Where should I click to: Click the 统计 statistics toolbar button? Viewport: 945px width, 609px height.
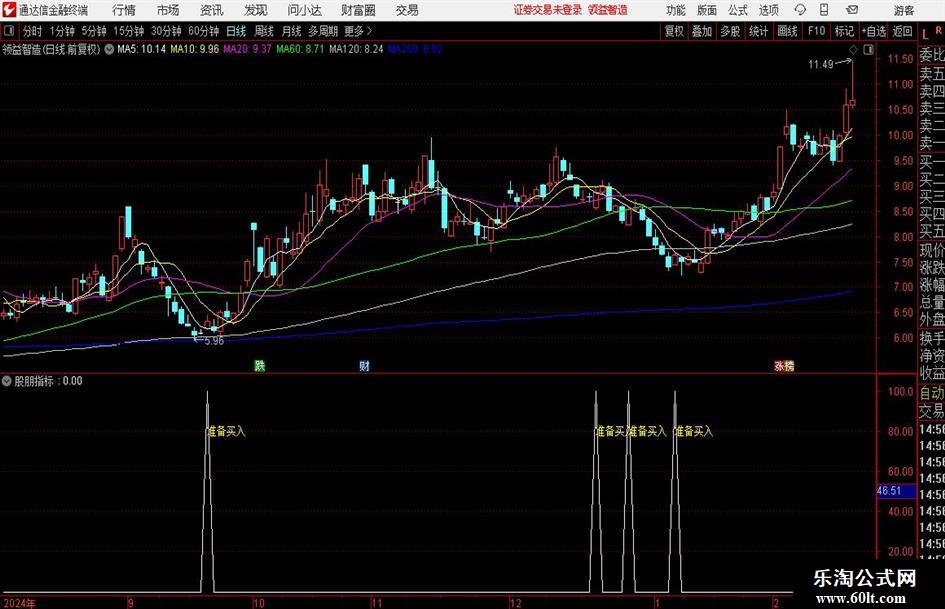(x=758, y=31)
